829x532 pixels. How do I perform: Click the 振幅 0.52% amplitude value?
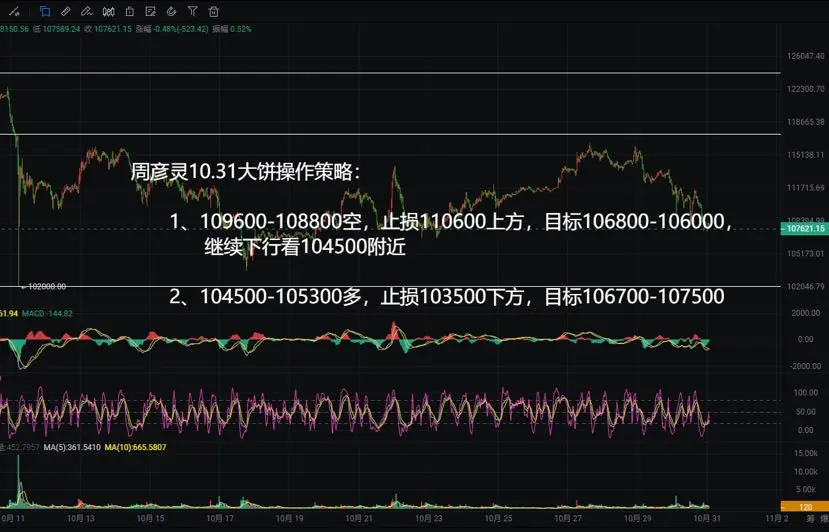(232, 29)
